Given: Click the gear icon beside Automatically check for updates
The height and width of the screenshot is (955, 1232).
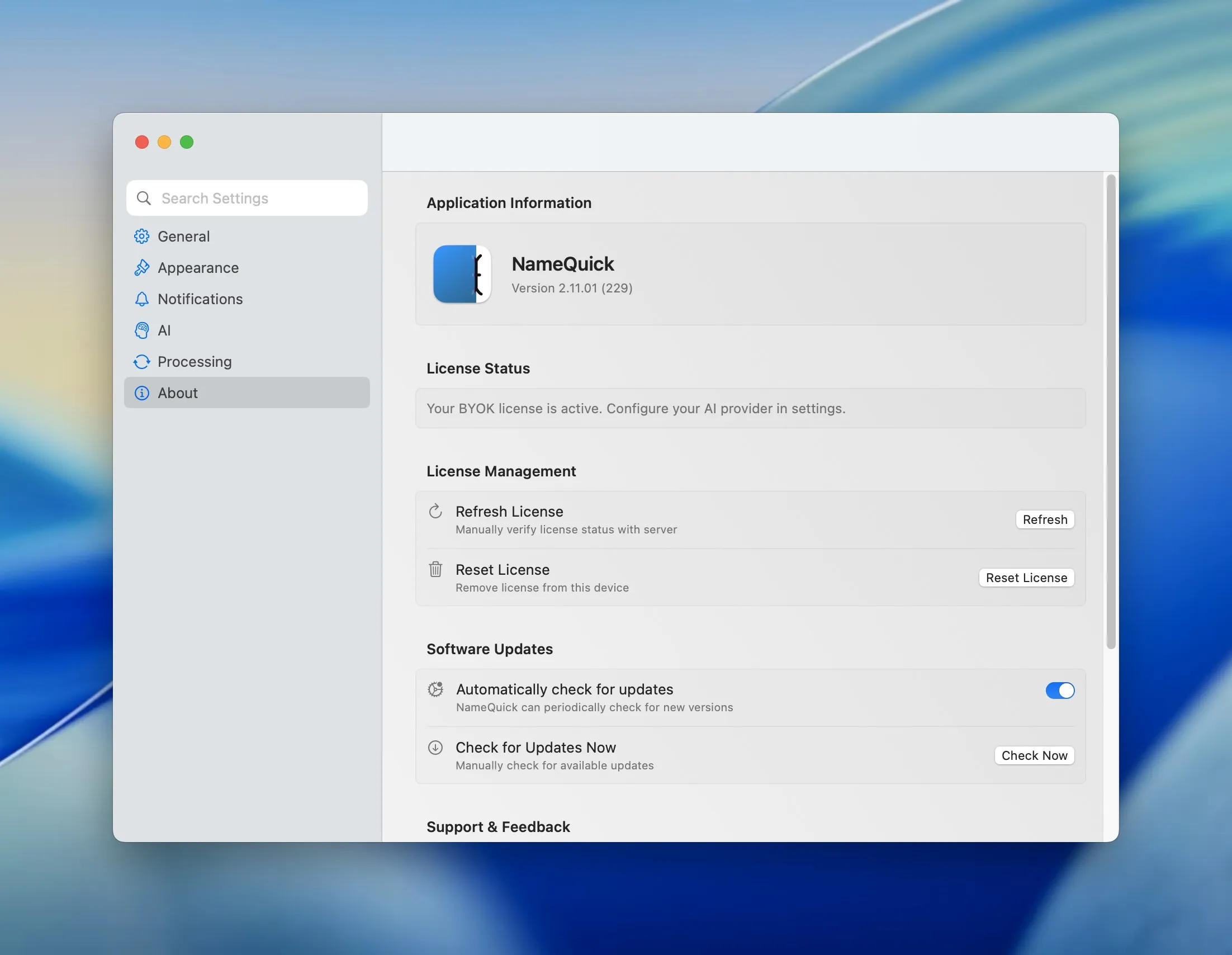Looking at the screenshot, I should [x=435, y=689].
